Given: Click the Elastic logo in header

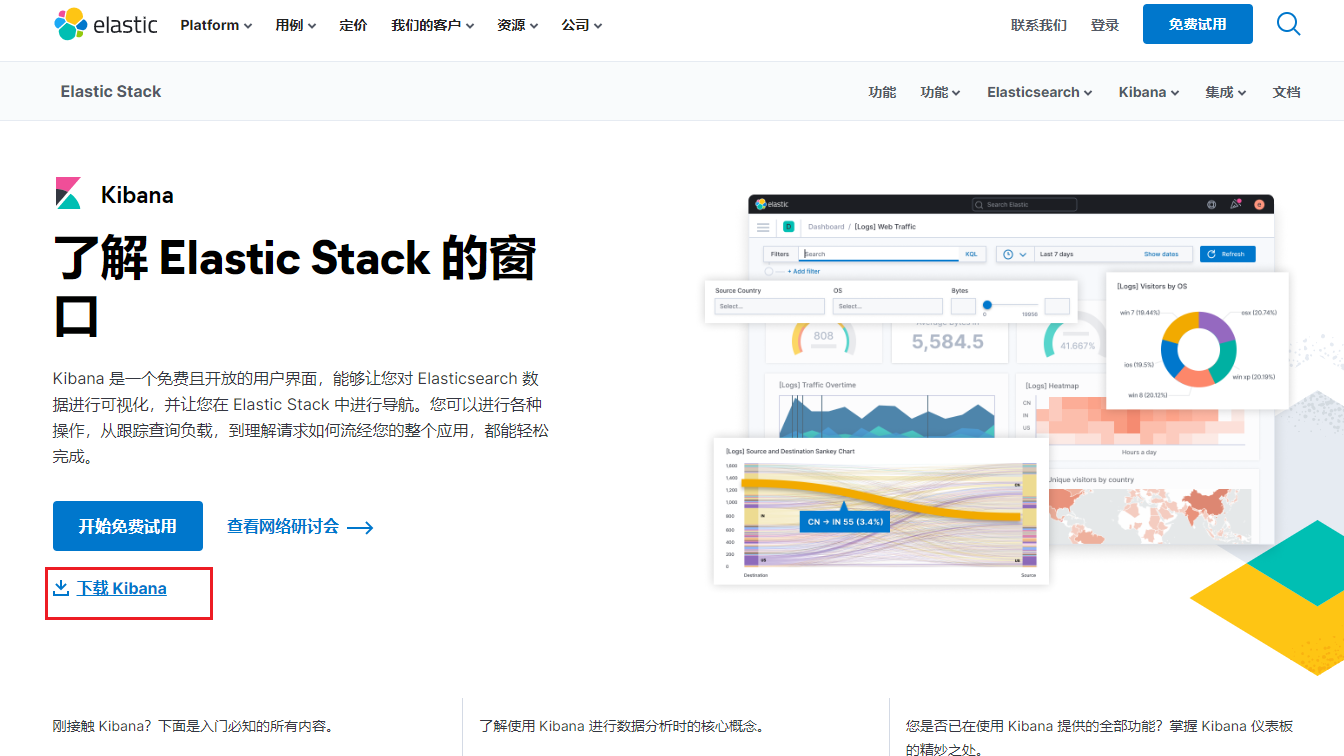Looking at the screenshot, I should [x=106, y=24].
